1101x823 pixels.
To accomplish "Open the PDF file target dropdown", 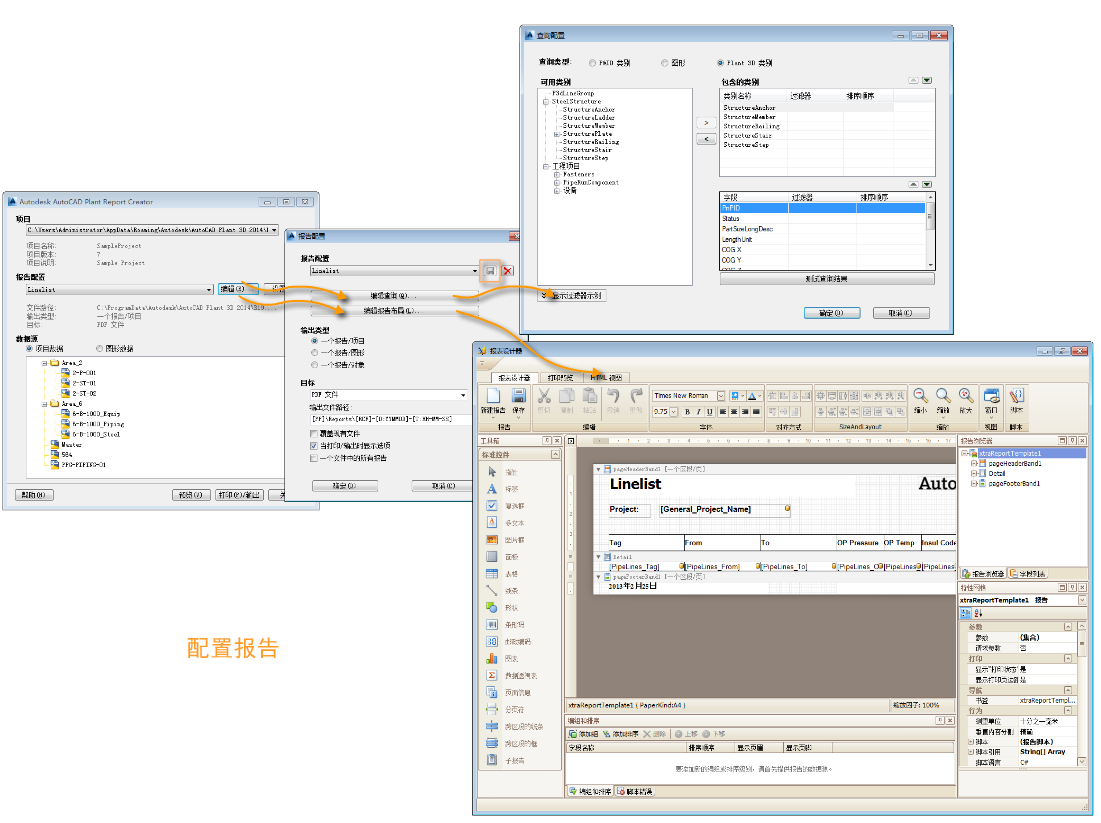I will tap(463, 395).
